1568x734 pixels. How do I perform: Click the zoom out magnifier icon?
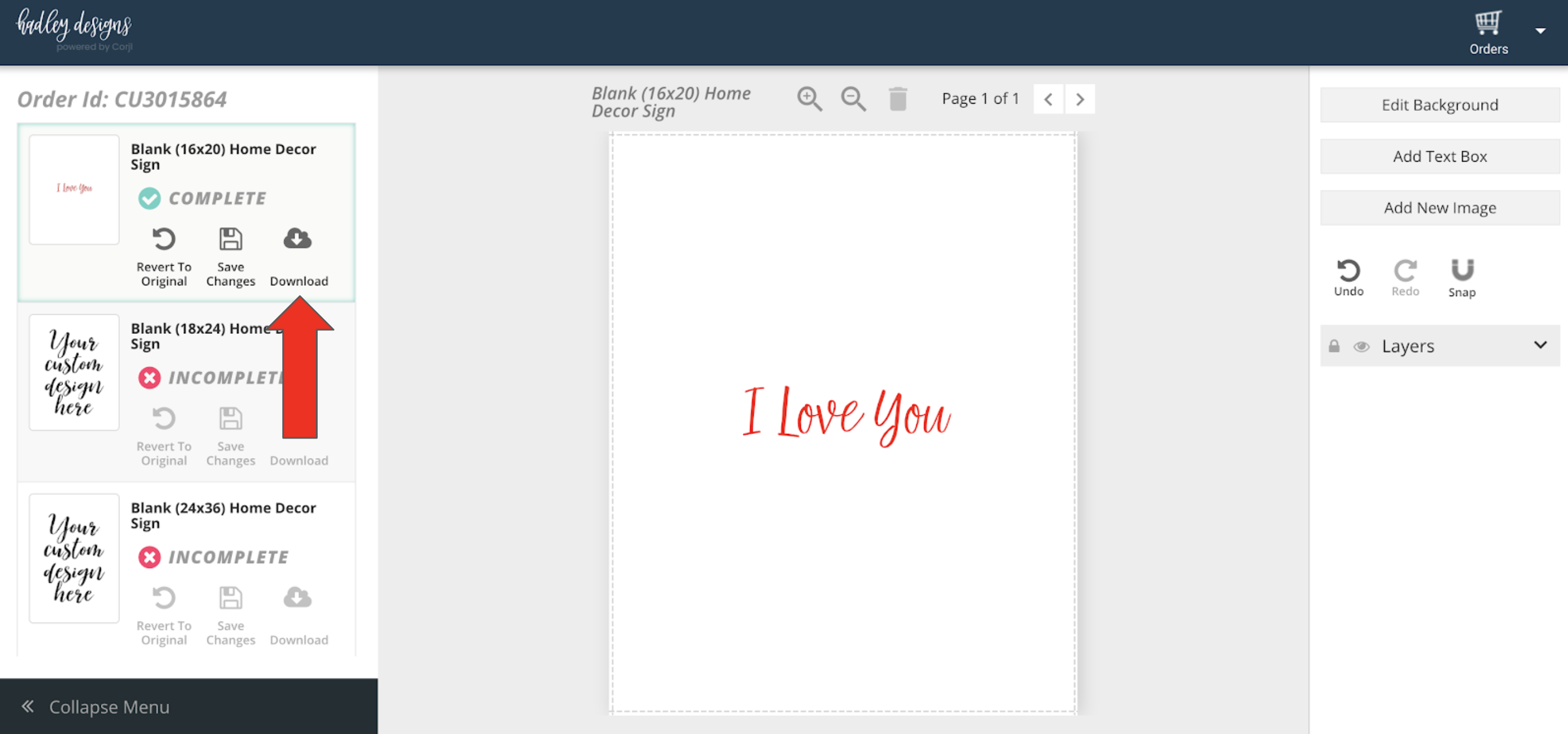click(x=853, y=99)
